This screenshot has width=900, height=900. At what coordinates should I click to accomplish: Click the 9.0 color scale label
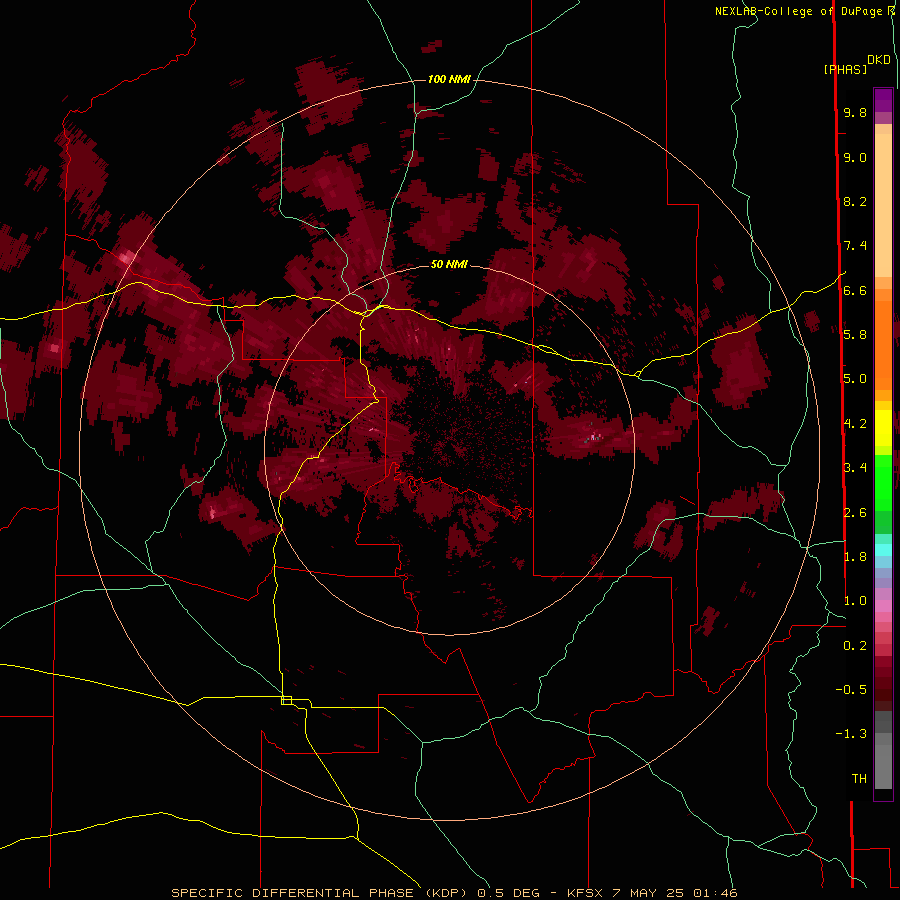click(x=855, y=157)
